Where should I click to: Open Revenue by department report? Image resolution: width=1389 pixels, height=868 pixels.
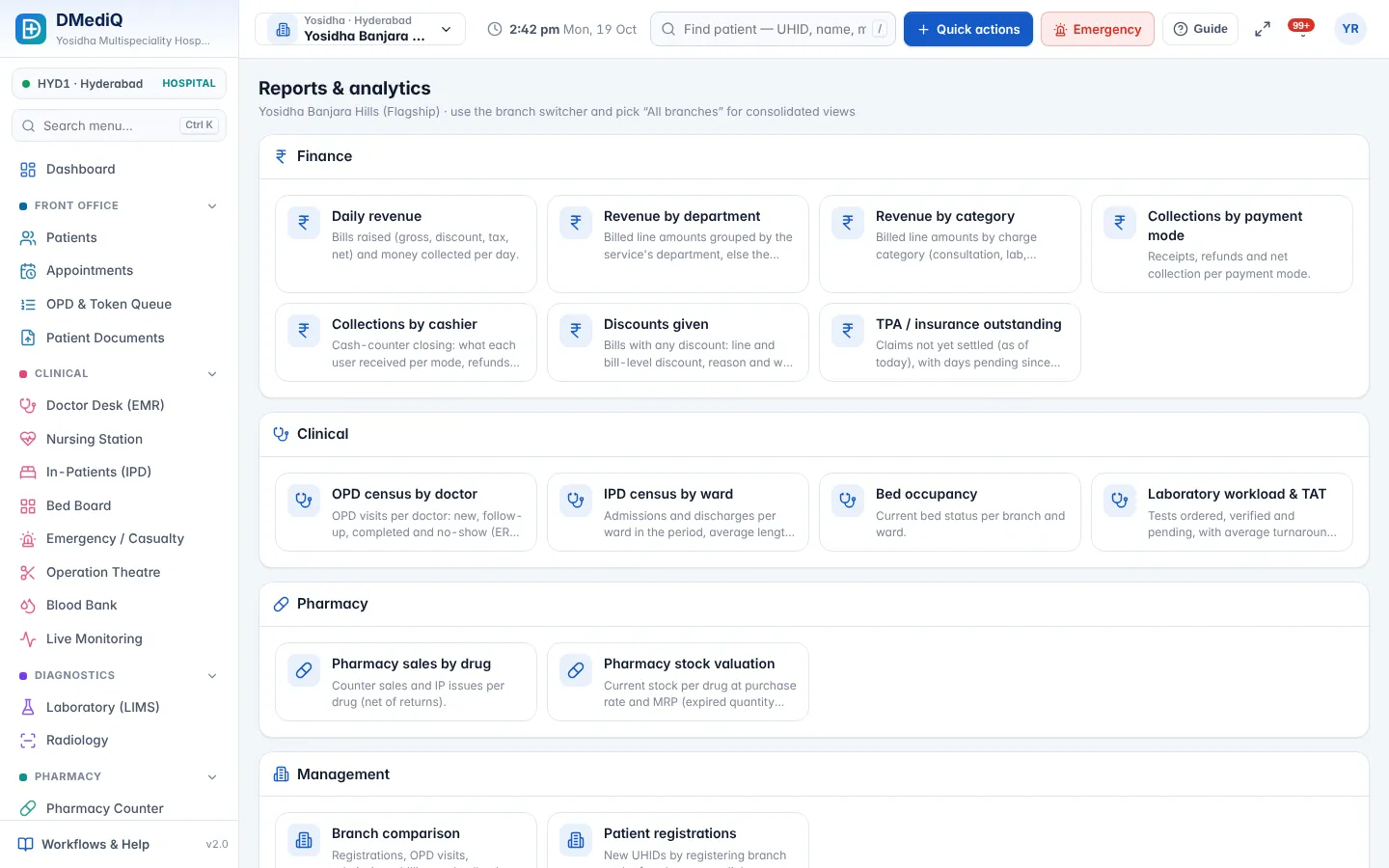tap(678, 244)
